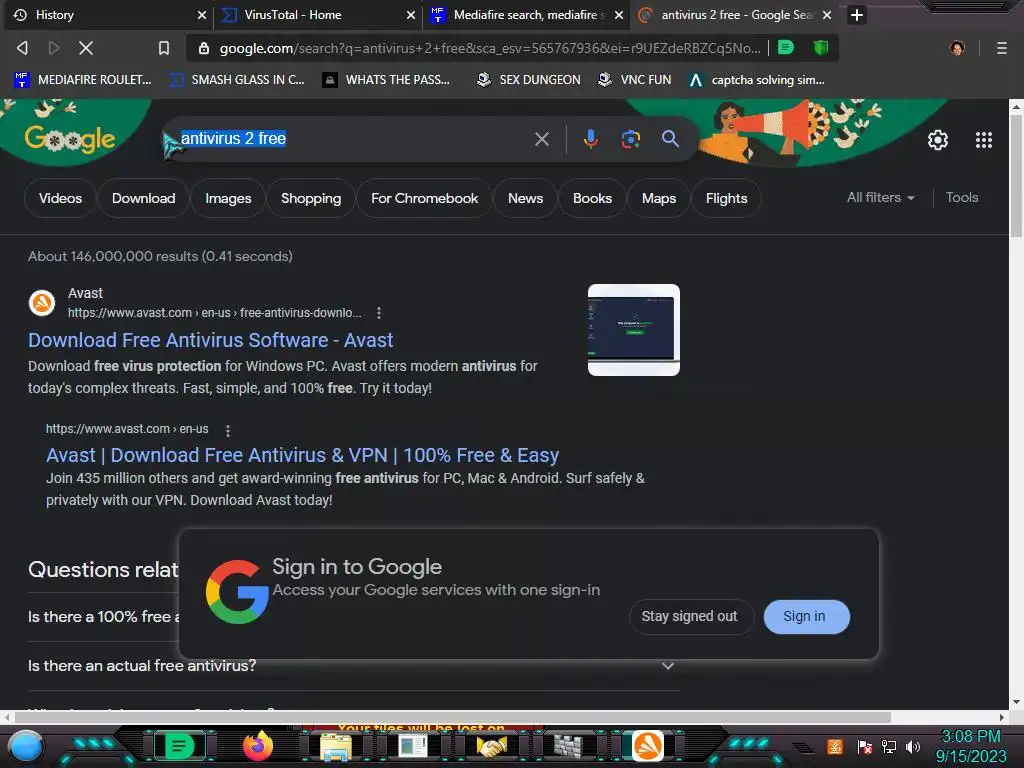
Task: Search by image with Google Lens
Action: pyautogui.click(x=631, y=138)
